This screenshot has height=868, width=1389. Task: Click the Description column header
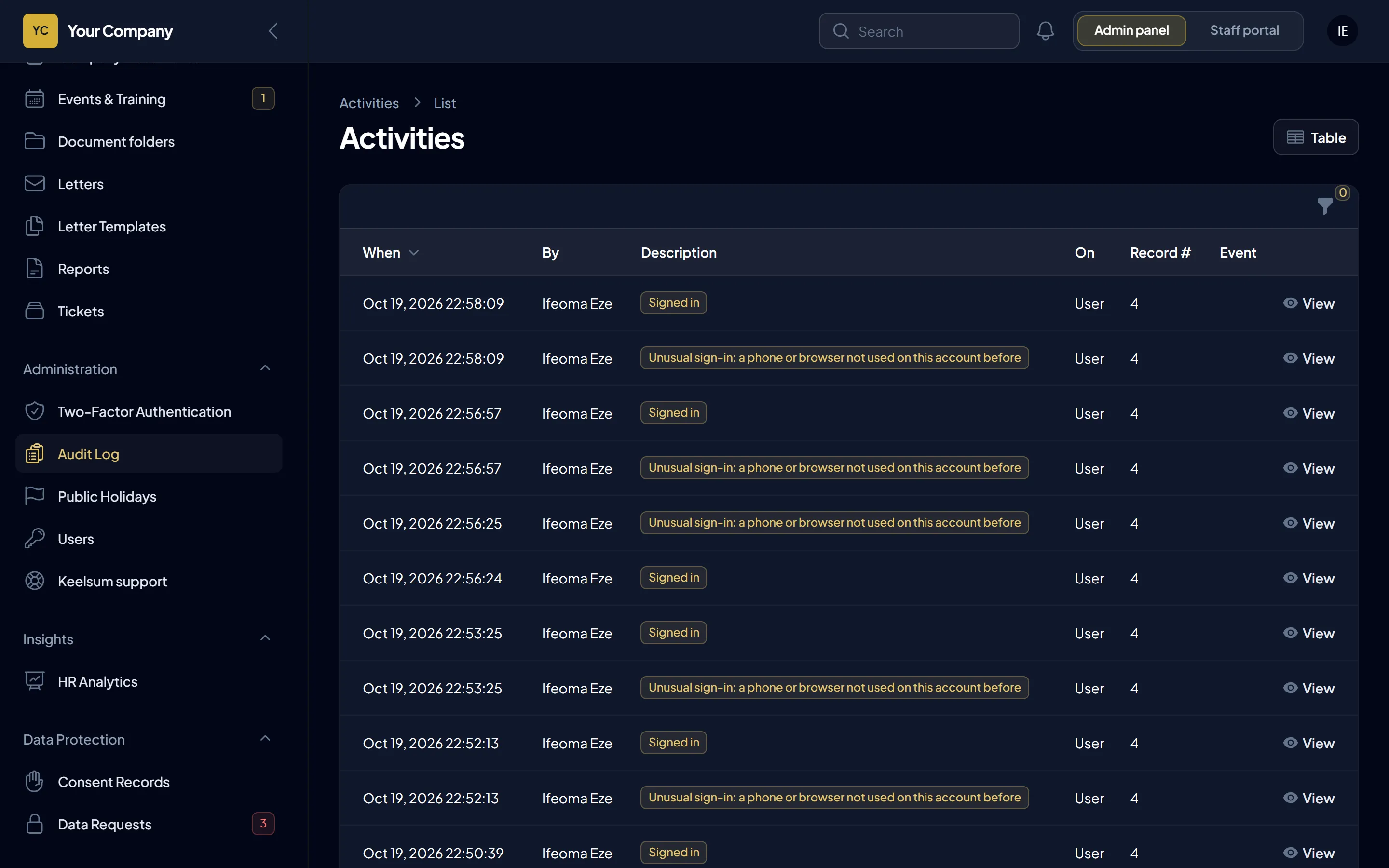(x=679, y=253)
